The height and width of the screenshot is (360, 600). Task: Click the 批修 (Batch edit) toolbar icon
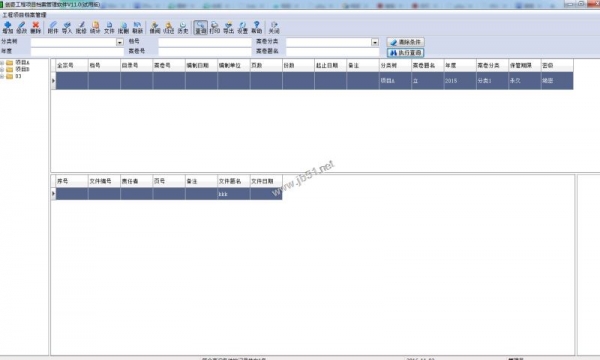pos(81,28)
